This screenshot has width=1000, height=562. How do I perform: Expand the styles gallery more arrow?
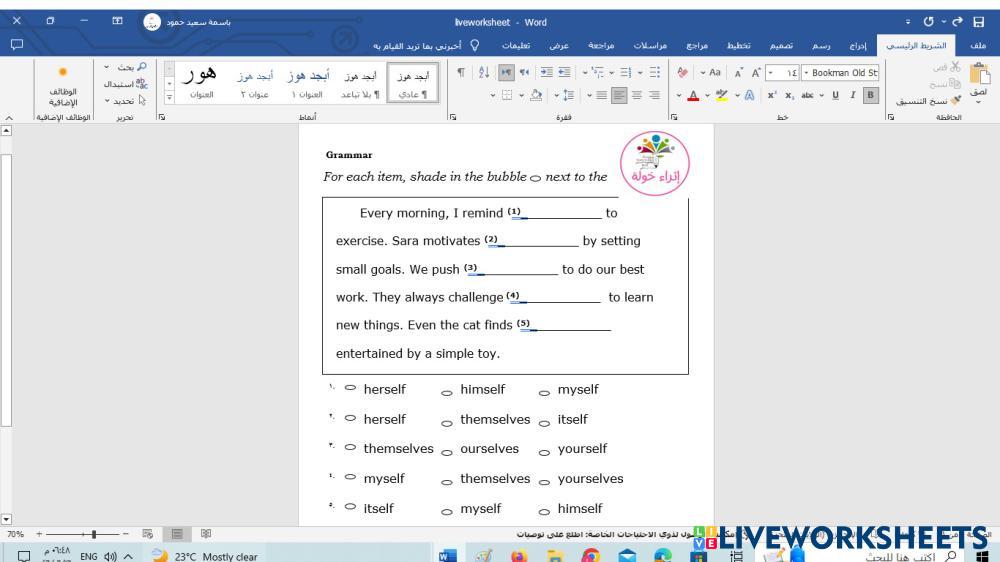(x=169, y=97)
